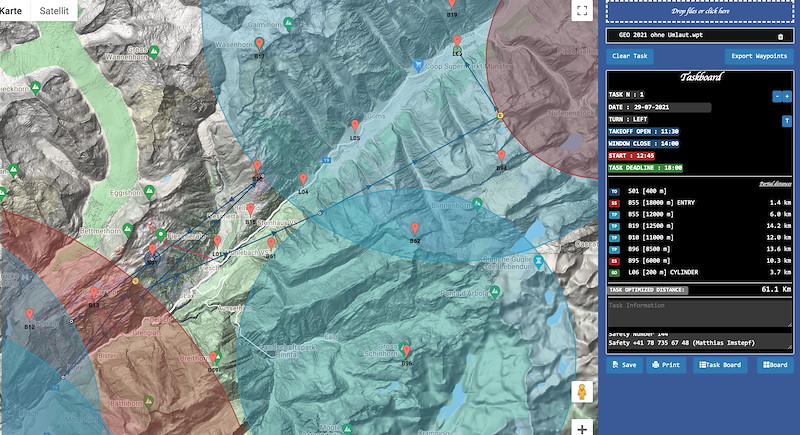
Task: Print the task
Action: [x=666, y=365]
